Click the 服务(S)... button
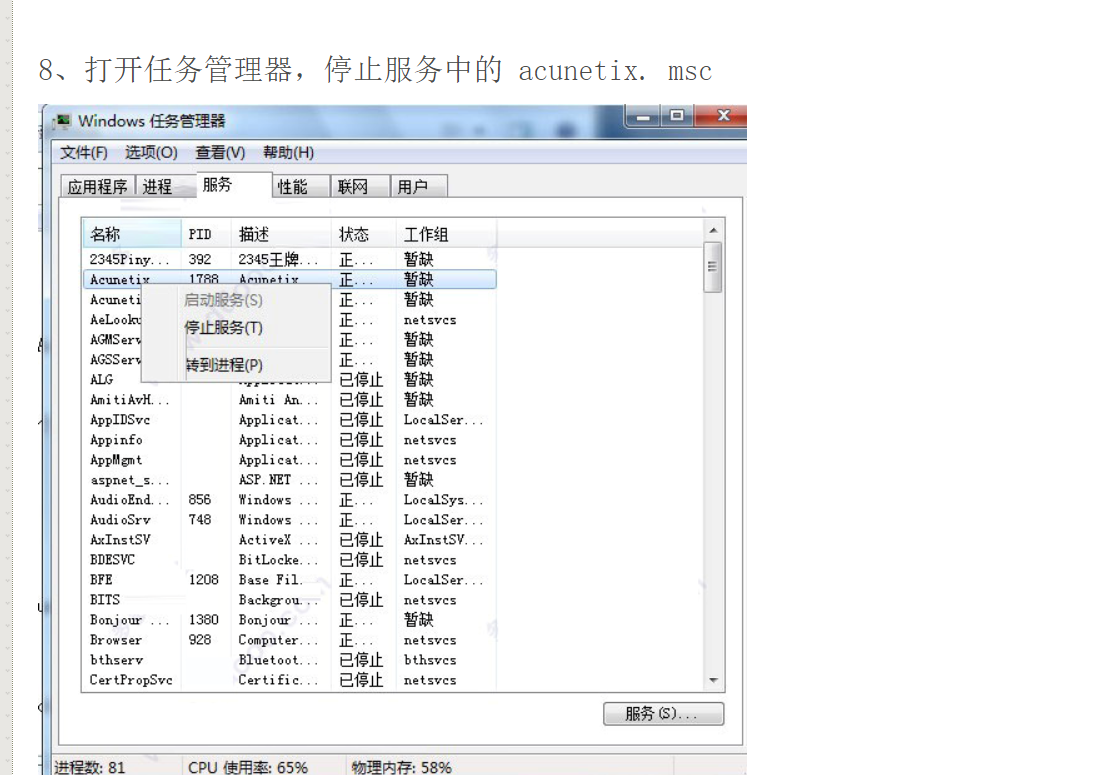 pos(663,713)
